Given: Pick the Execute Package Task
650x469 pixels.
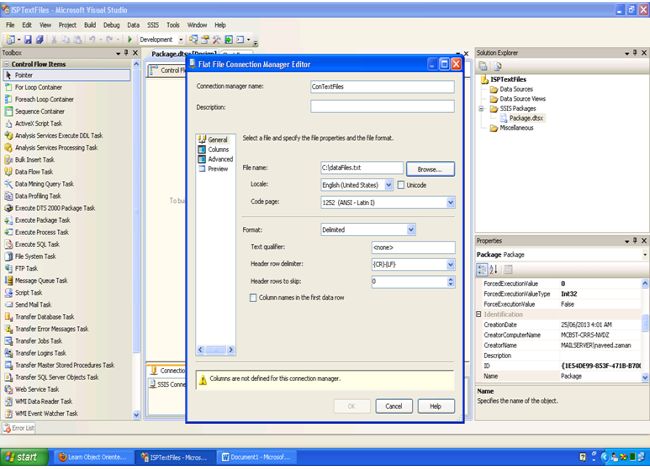Looking at the screenshot, I should [42, 220].
